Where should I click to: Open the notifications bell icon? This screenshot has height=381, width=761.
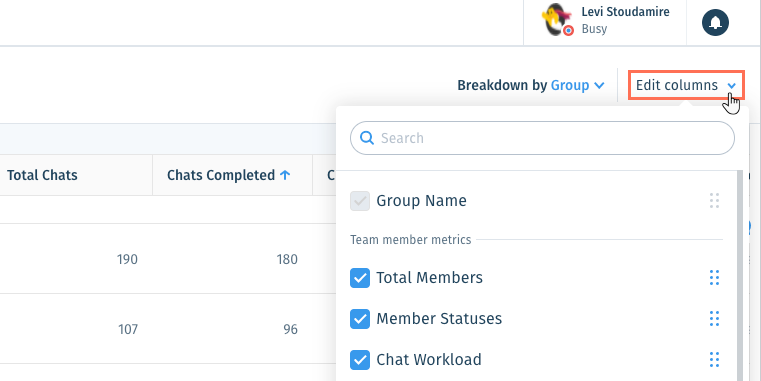[x=715, y=22]
